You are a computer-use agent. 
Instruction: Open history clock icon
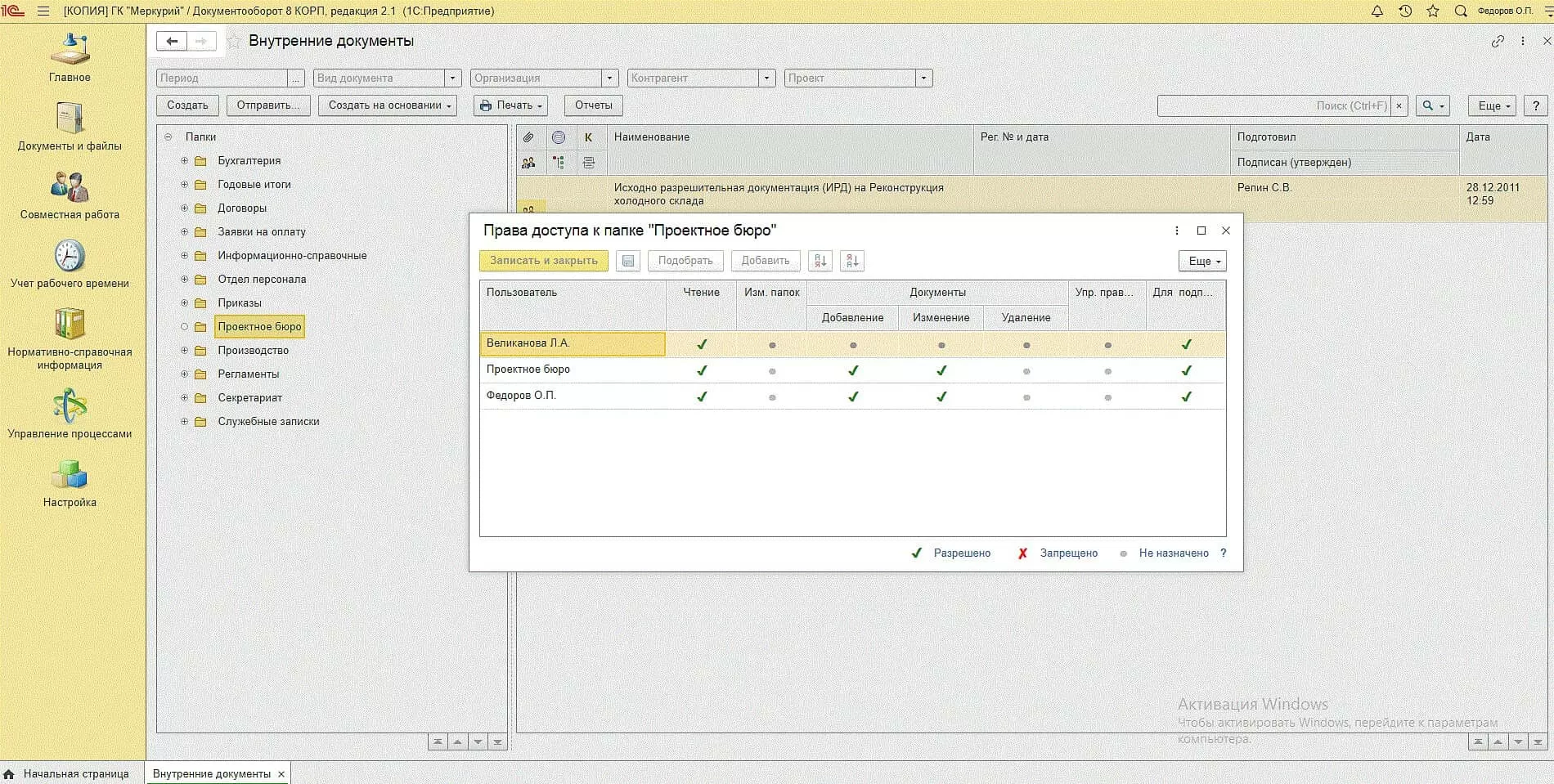click(1405, 11)
